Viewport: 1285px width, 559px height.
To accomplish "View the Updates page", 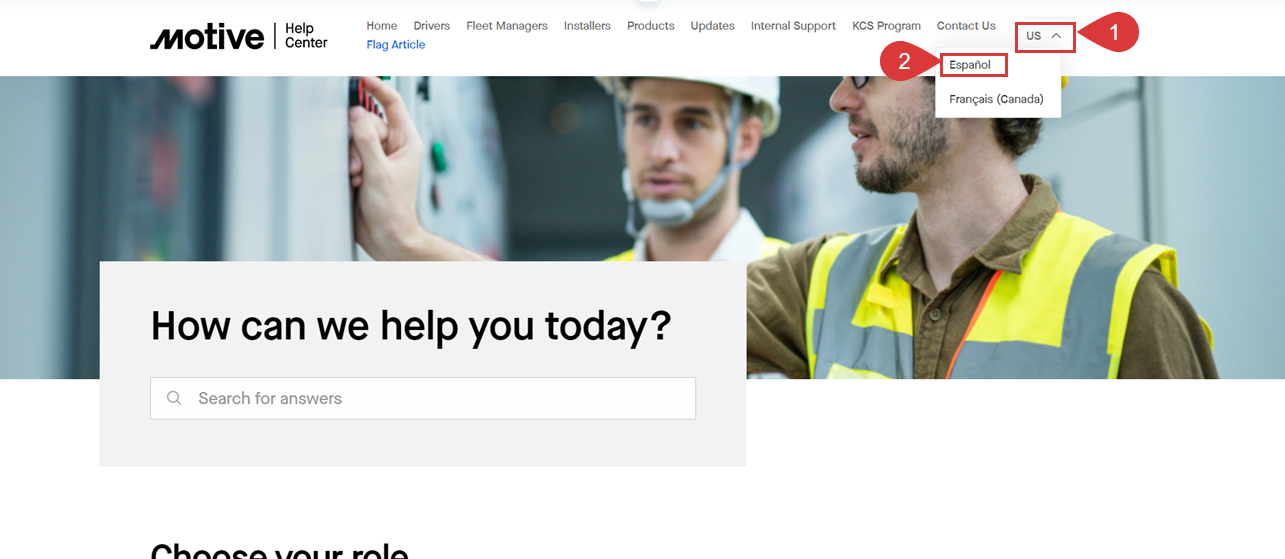I will click(712, 26).
